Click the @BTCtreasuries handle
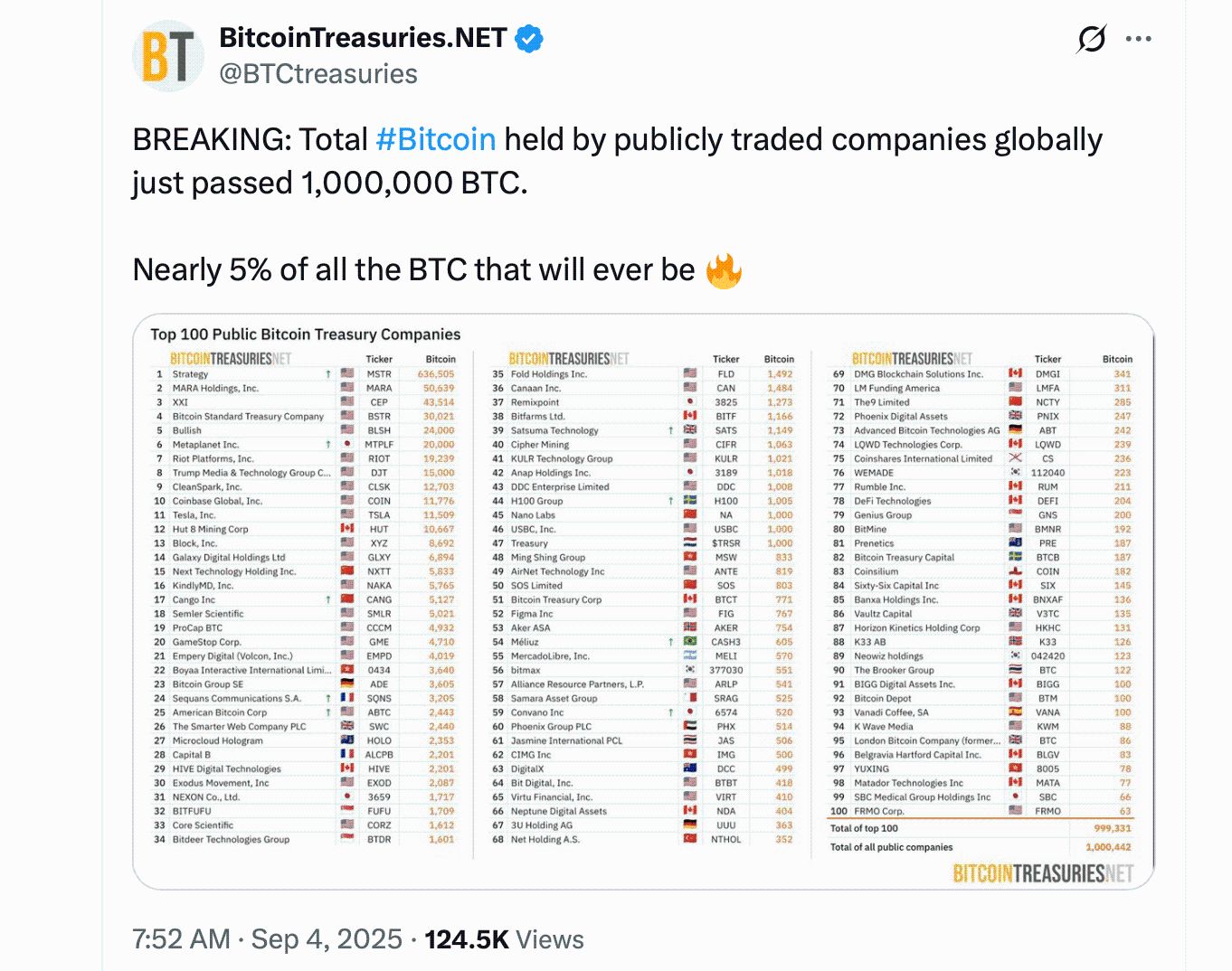This screenshot has height=971, width=1232. (x=318, y=74)
